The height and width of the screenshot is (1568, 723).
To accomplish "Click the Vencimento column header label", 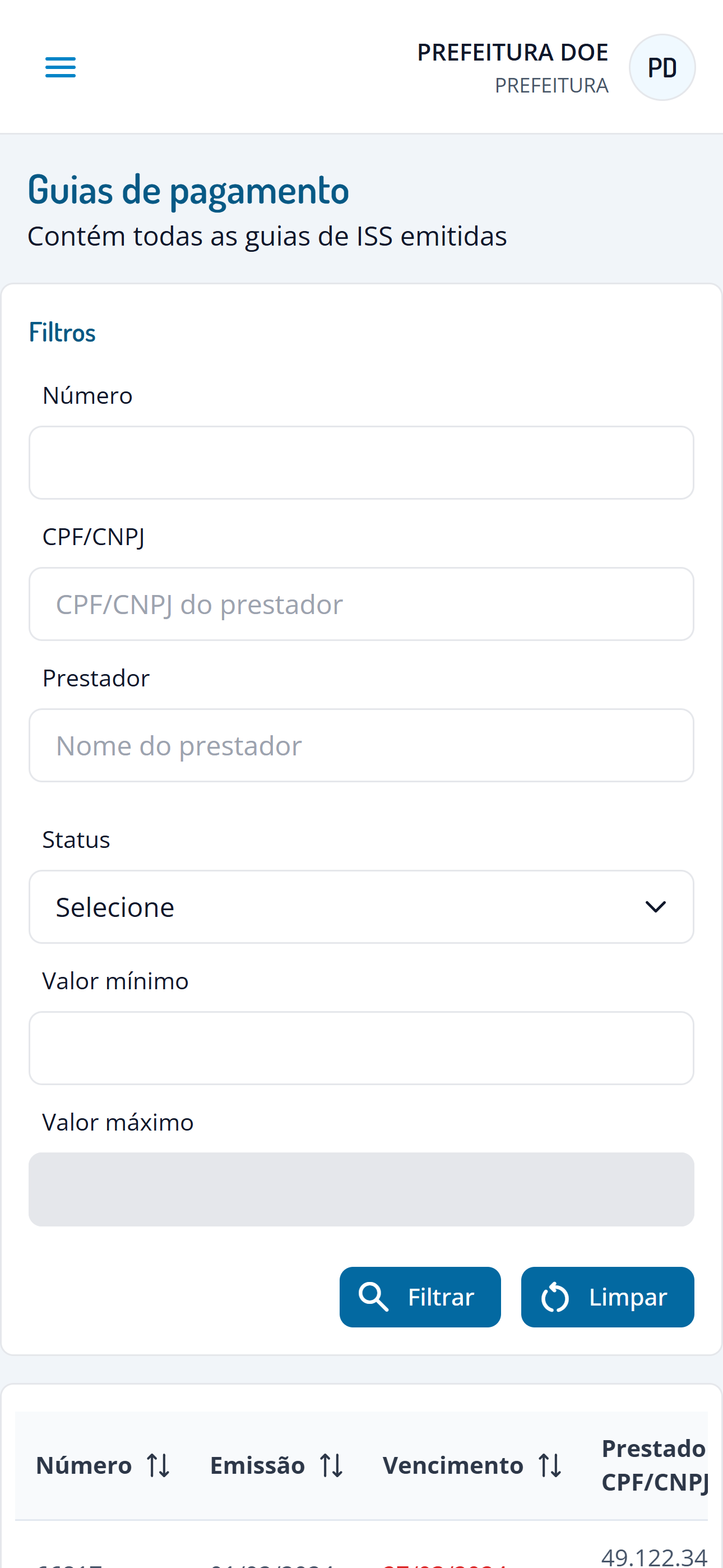I will click(453, 1465).
